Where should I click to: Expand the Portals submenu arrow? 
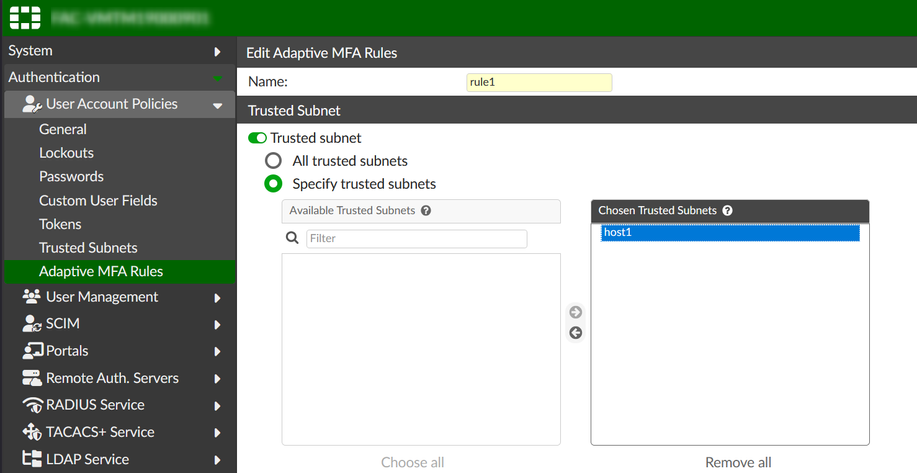pyautogui.click(x=217, y=352)
